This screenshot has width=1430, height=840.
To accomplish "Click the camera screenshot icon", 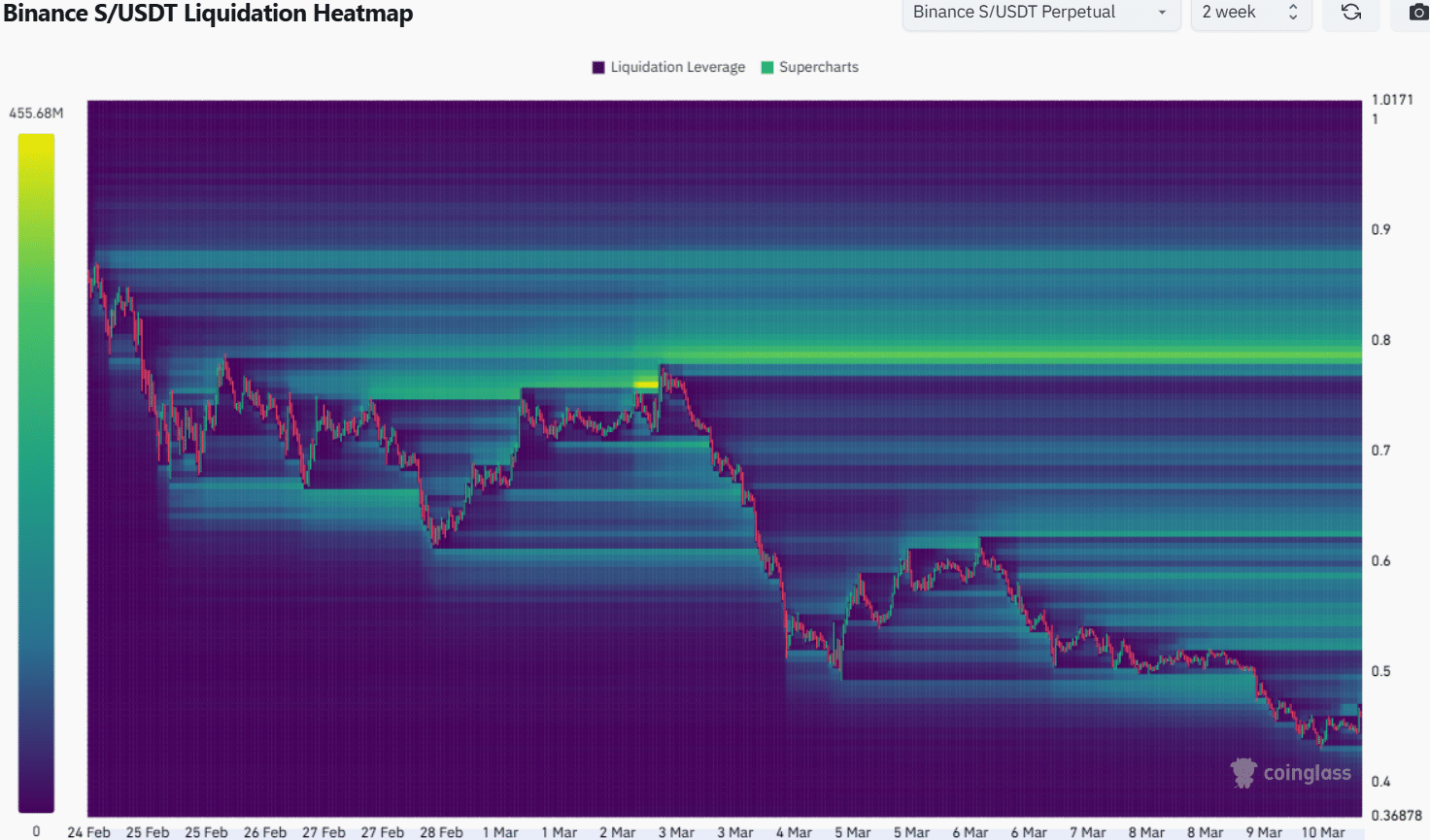I will click(1418, 12).
